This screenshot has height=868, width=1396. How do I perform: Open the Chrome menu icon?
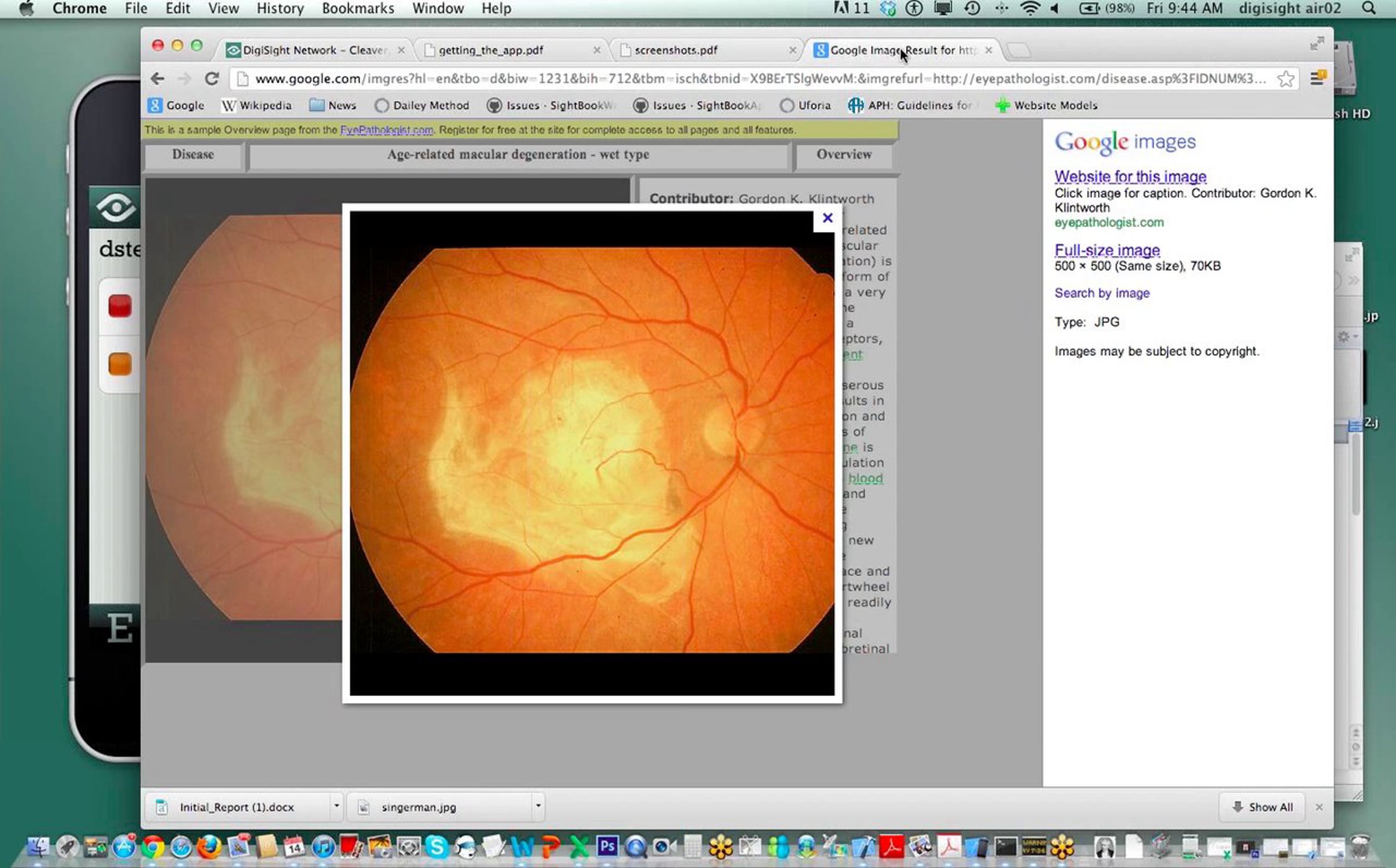(x=1317, y=78)
